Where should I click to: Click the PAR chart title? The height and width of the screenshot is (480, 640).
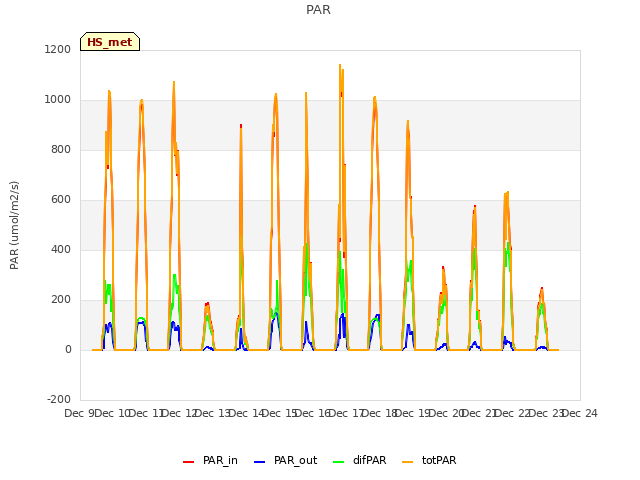click(x=318, y=9)
